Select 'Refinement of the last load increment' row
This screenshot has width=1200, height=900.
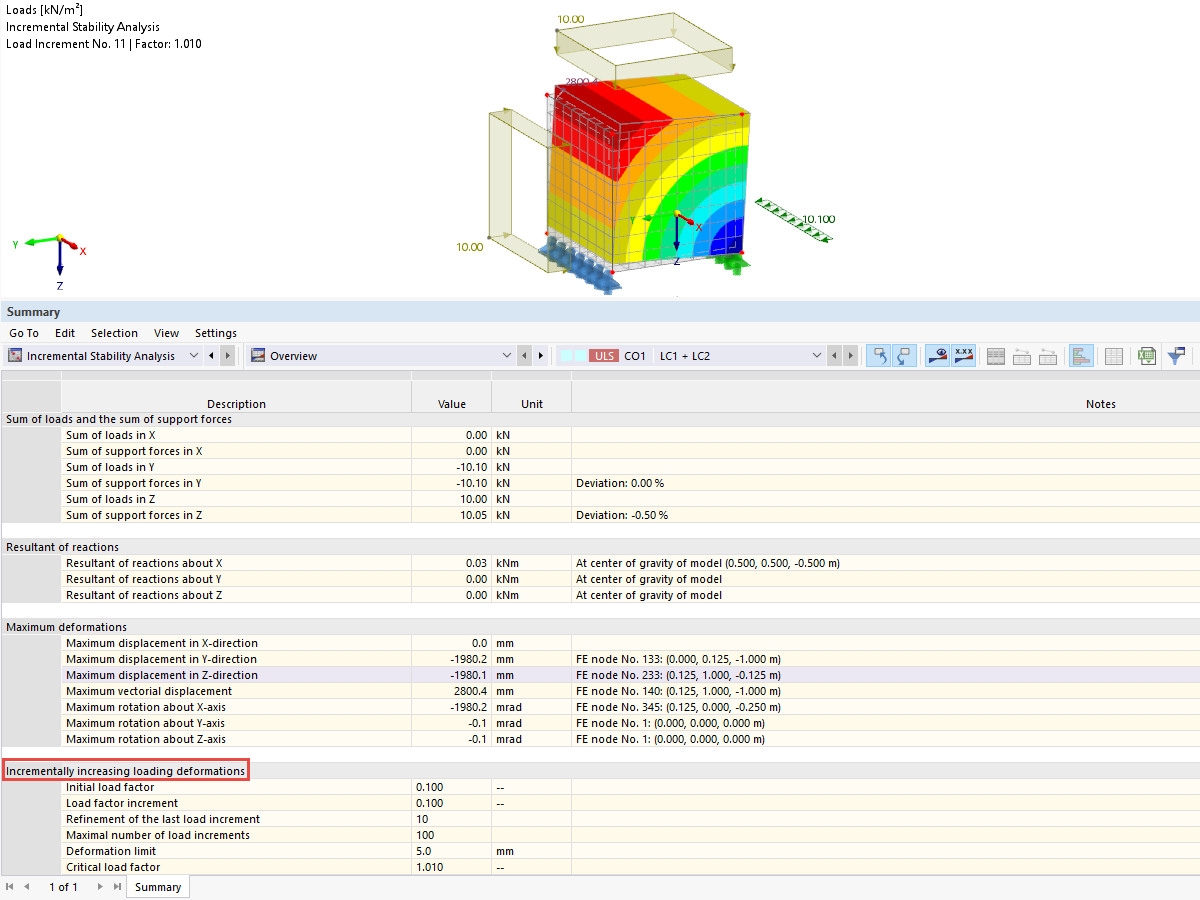coord(600,819)
